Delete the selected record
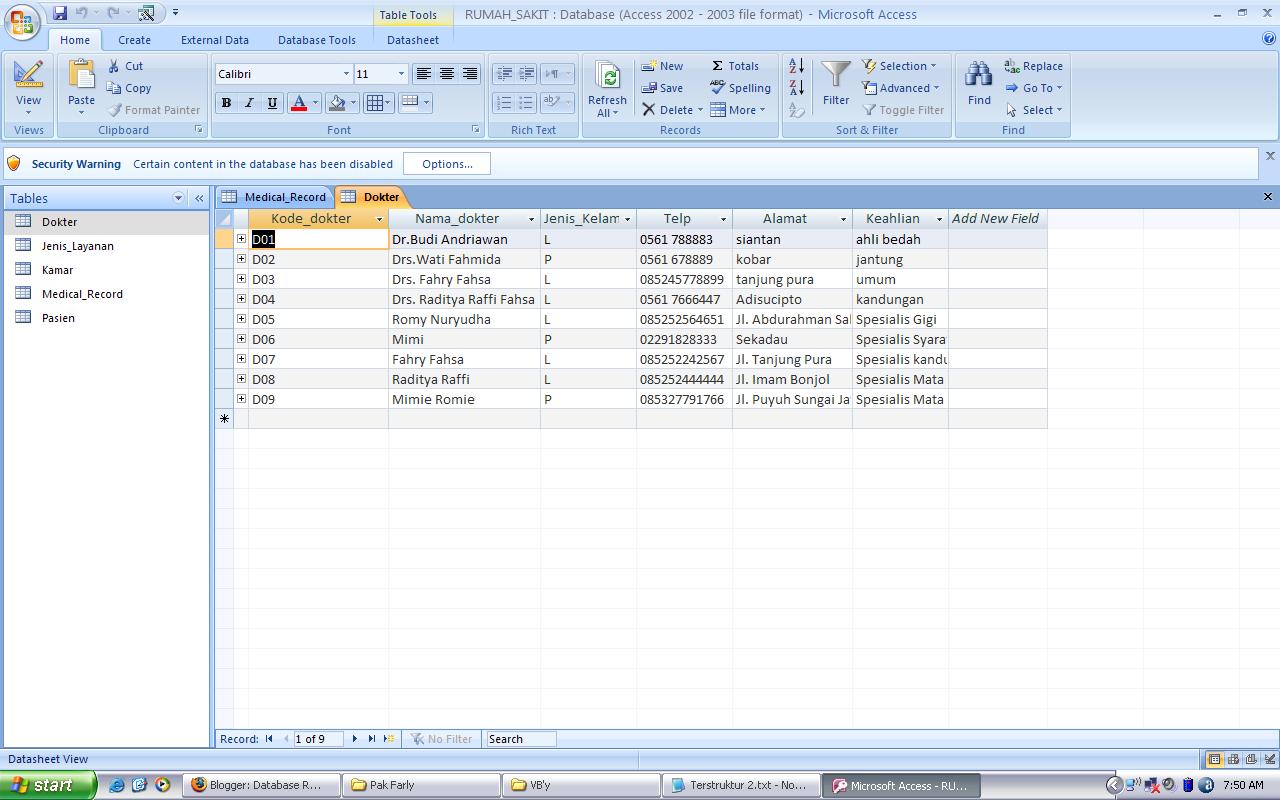The height and width of the screenshot is (800, 1280). (x=672, y=110)
